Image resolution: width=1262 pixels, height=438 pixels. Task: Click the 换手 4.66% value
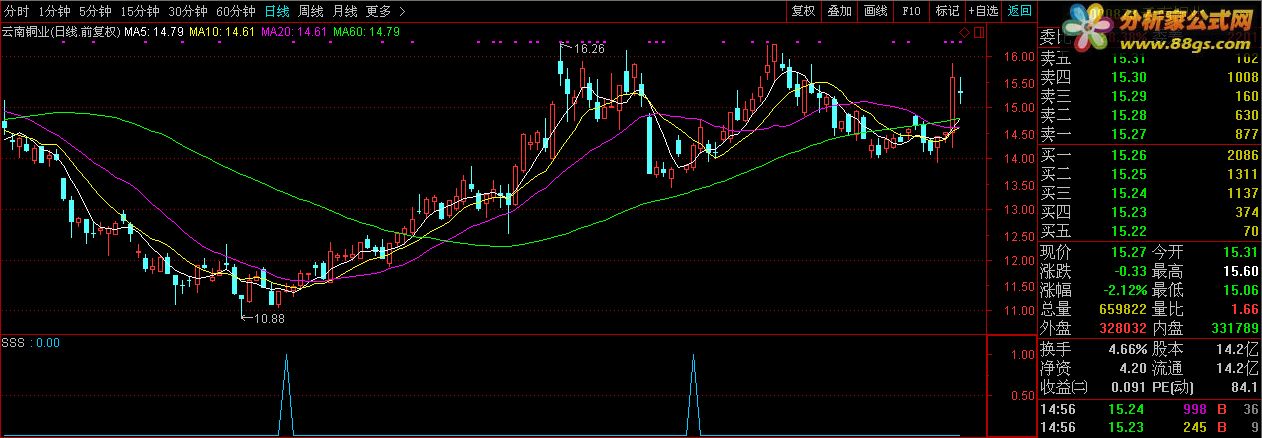1128,349
